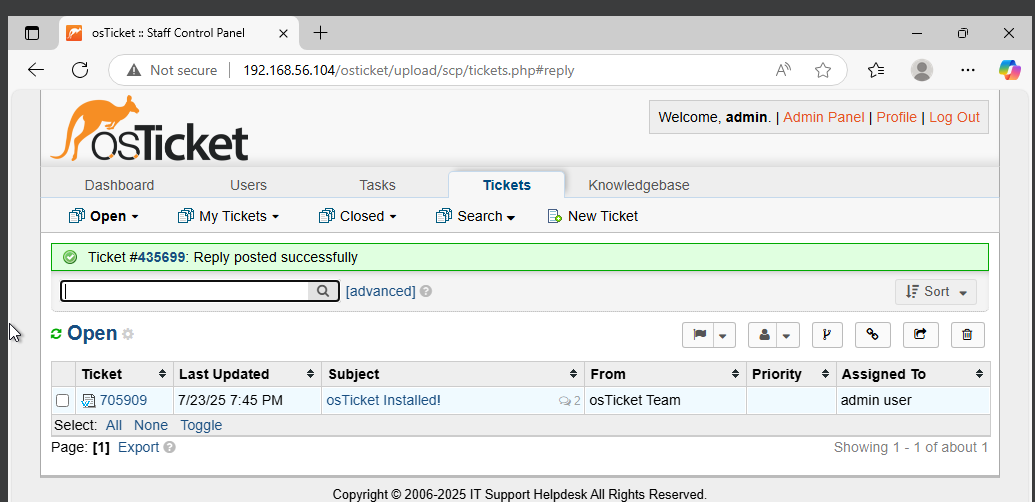Image resolution: width=1035 pixels, height=502 pixels.
Task: Open ticket number 705909
Action: coord(123,400)
